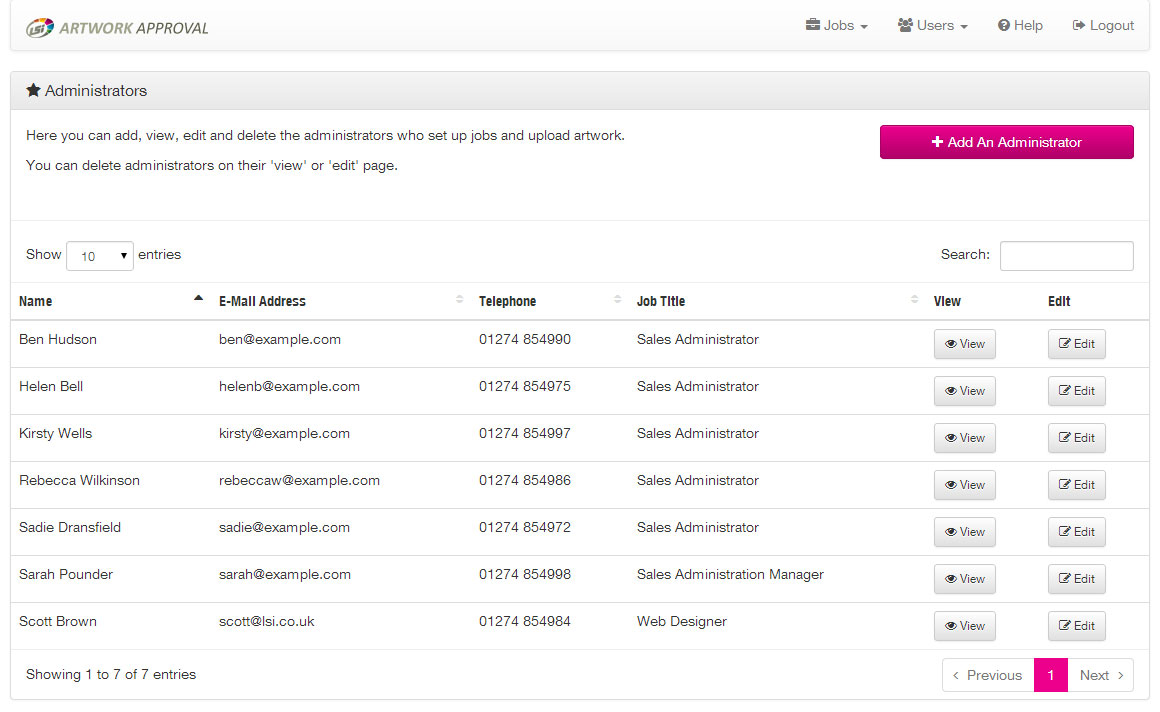View Kirsty Wells's administrator record
The image size is (1160, 712).
(965, 438)
